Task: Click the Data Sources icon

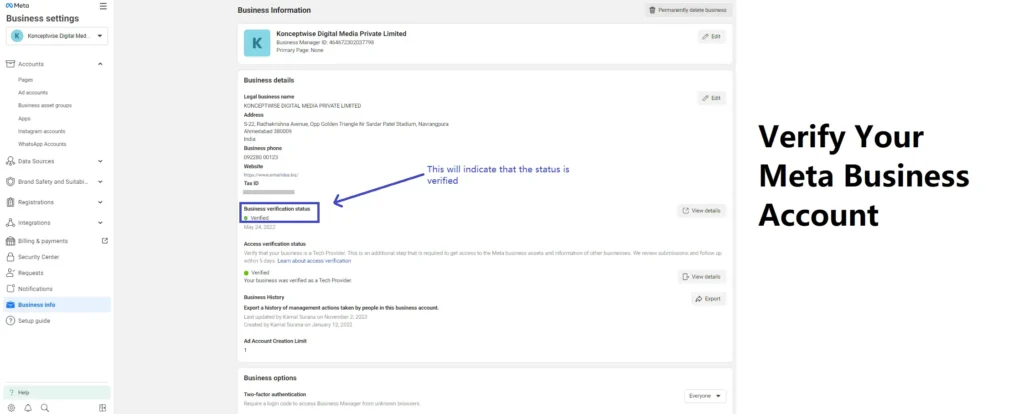Action: click(10, 161)
